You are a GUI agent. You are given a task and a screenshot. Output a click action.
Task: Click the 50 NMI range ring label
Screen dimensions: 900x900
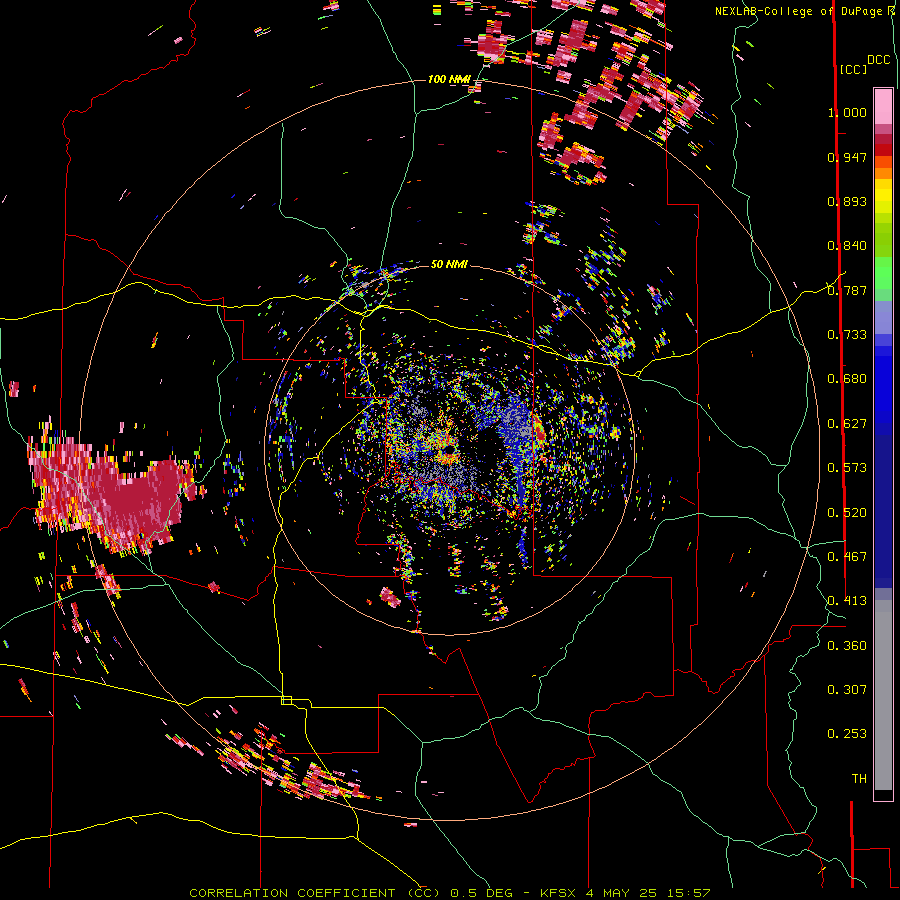coord(449,265)
